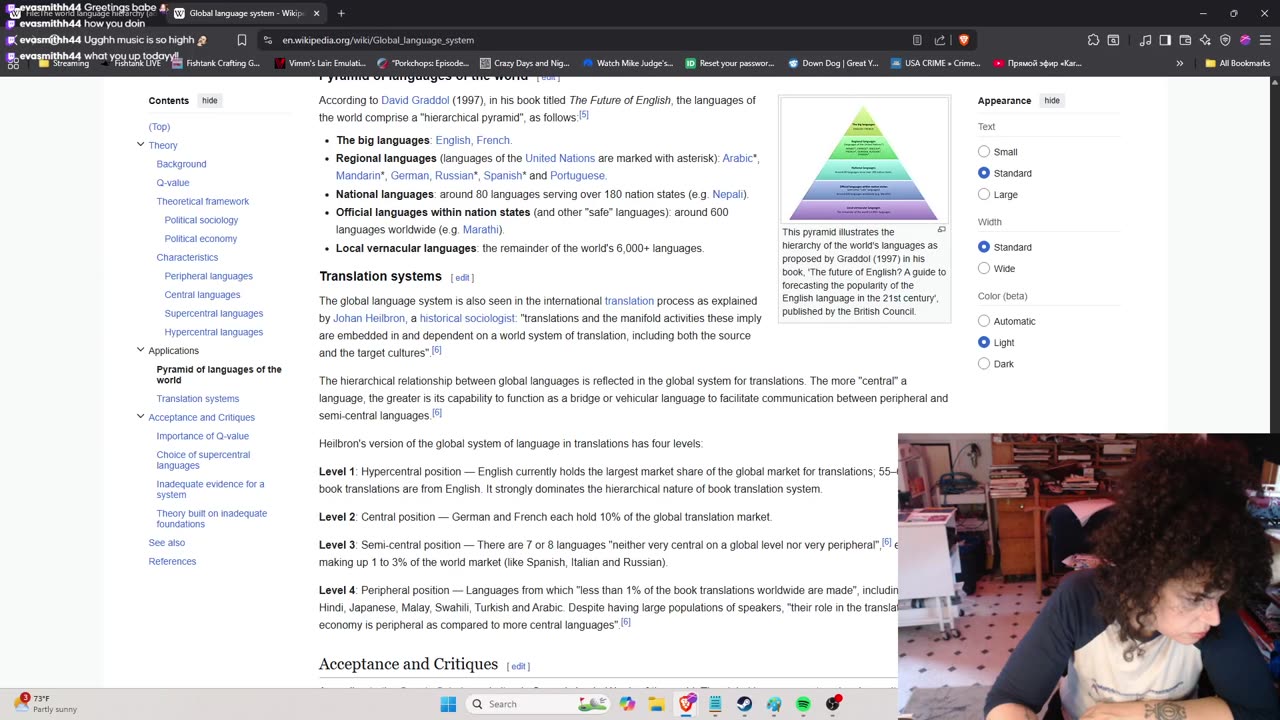The height and width of the screenshot is (720, 1280).
Task: Open Crazy Days and Nights bookmark
Action: (x=524, y=63)
